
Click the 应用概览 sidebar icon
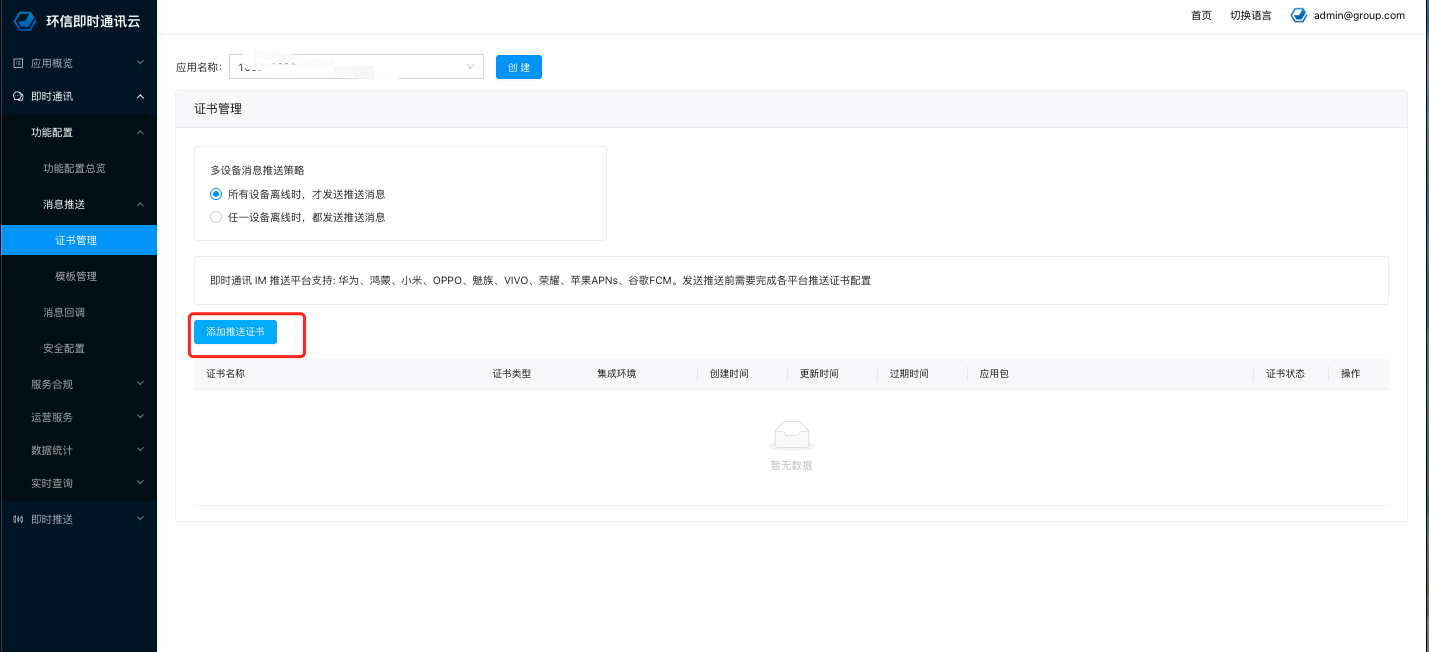(18, 63)
